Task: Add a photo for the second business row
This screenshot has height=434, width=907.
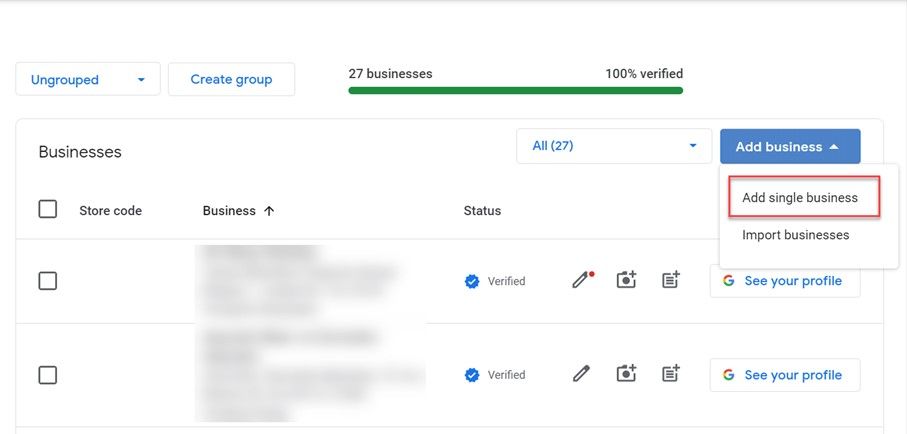Action: point(626,374)
